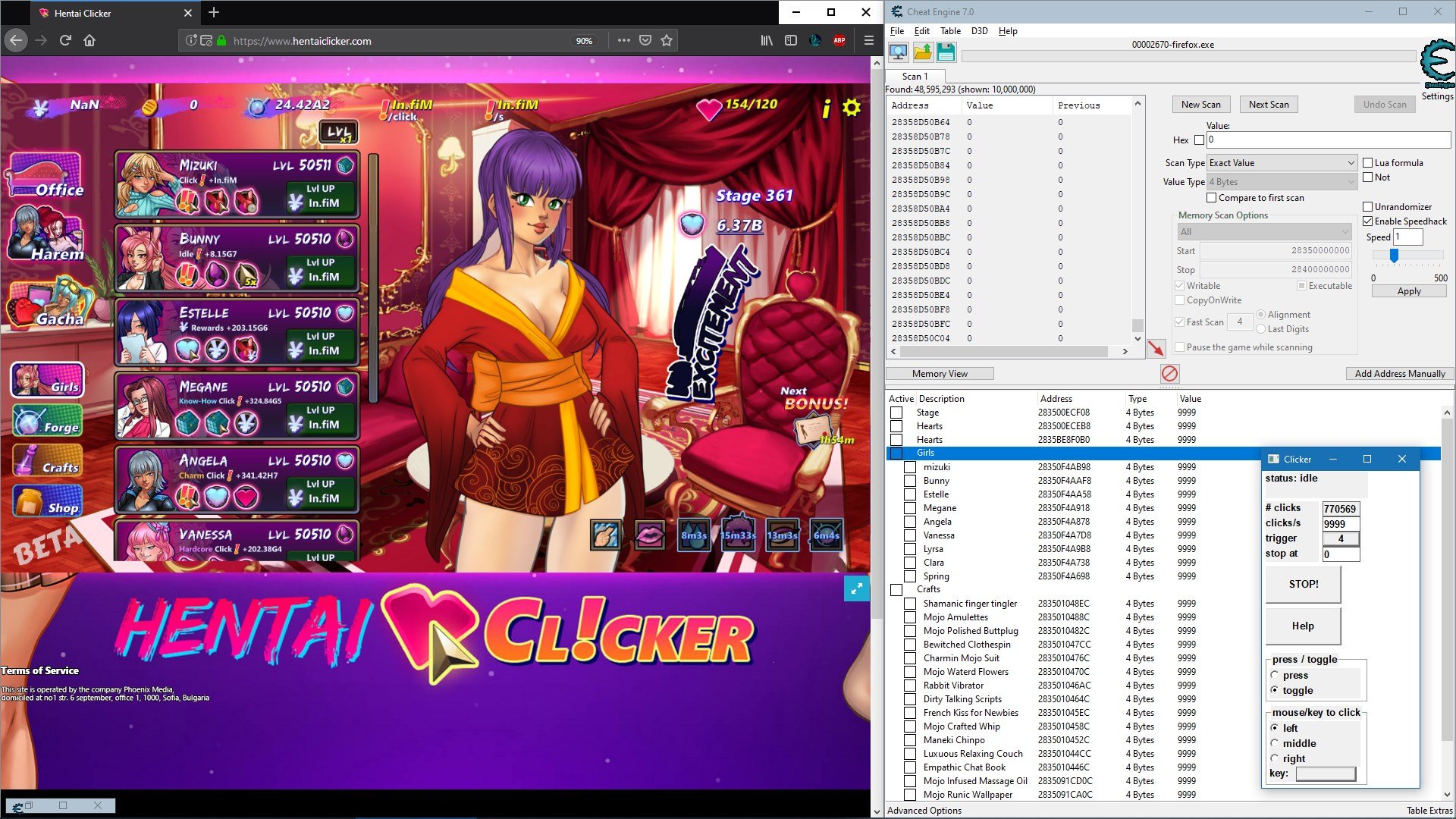
Task: Activate the Stage address entry checkbox
Action: pyautogui.click(x=896, y=413)
